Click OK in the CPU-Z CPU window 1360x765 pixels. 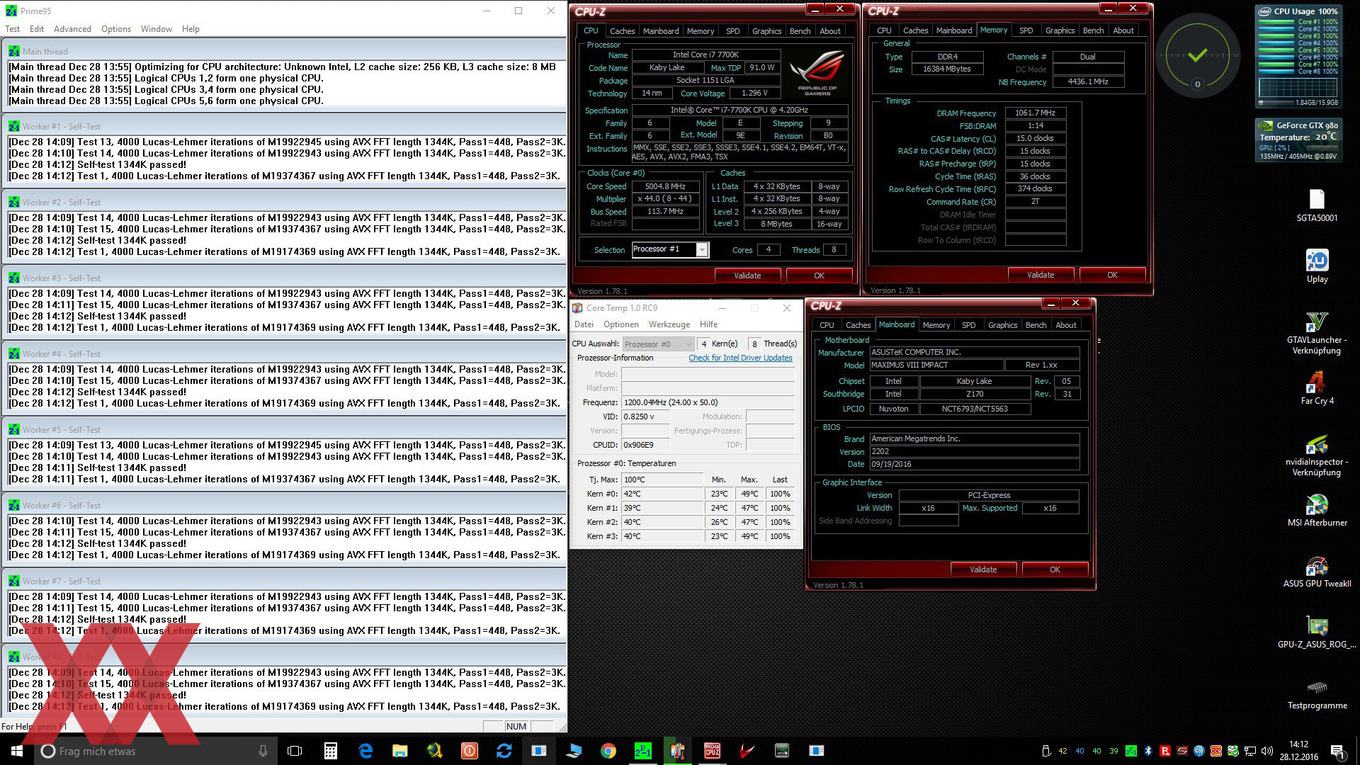click(819, 275)
